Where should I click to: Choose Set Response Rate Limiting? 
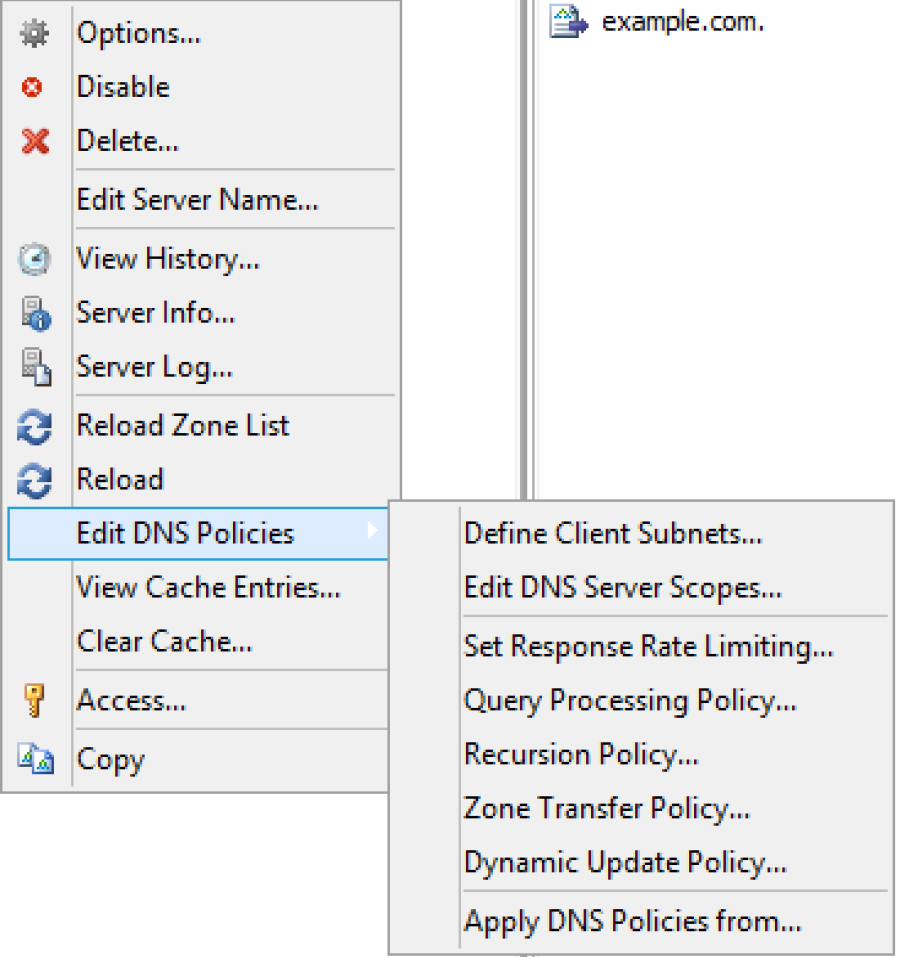648,647
